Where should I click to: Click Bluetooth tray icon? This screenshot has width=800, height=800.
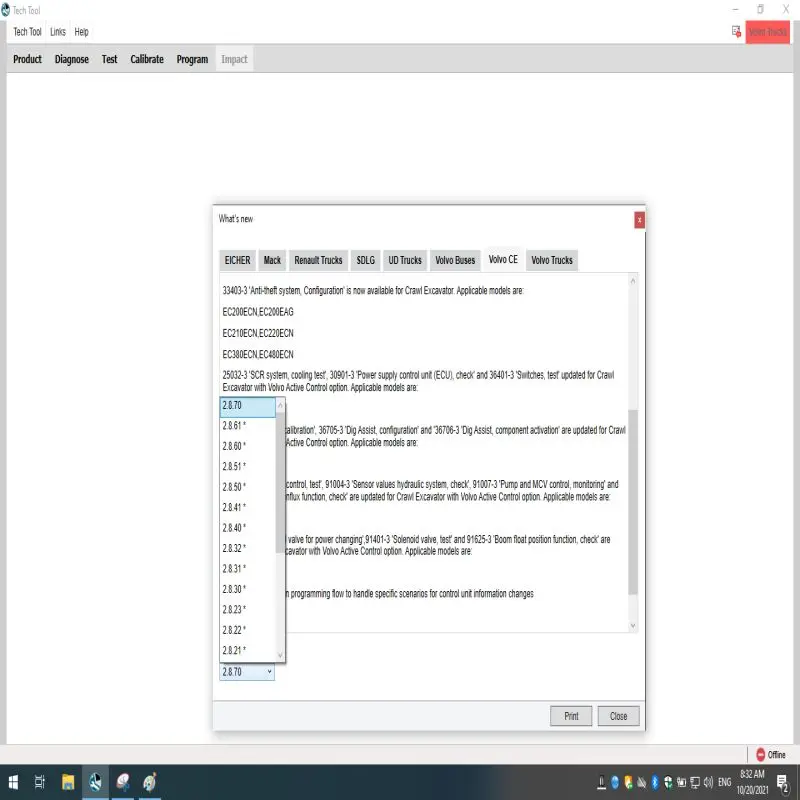[655, 782]
